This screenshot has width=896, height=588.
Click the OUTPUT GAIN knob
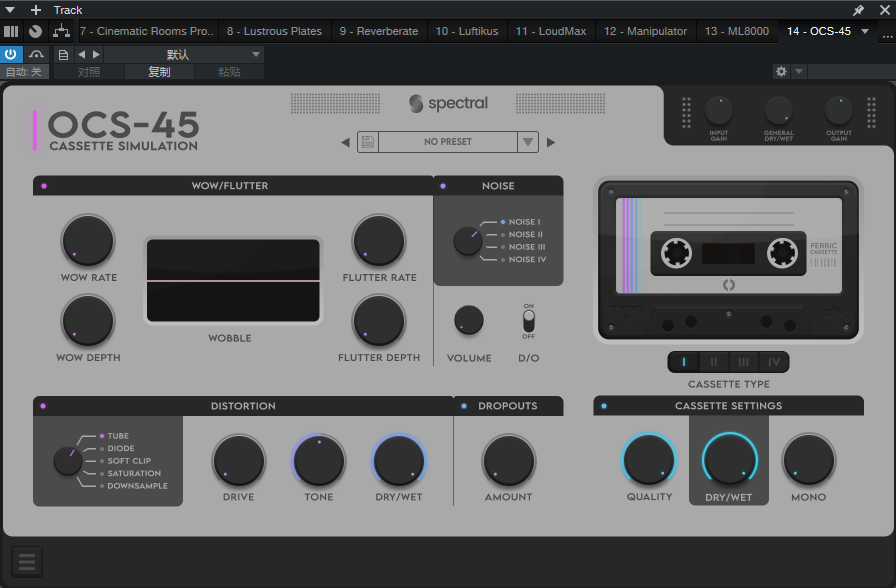tap(839, 110)
